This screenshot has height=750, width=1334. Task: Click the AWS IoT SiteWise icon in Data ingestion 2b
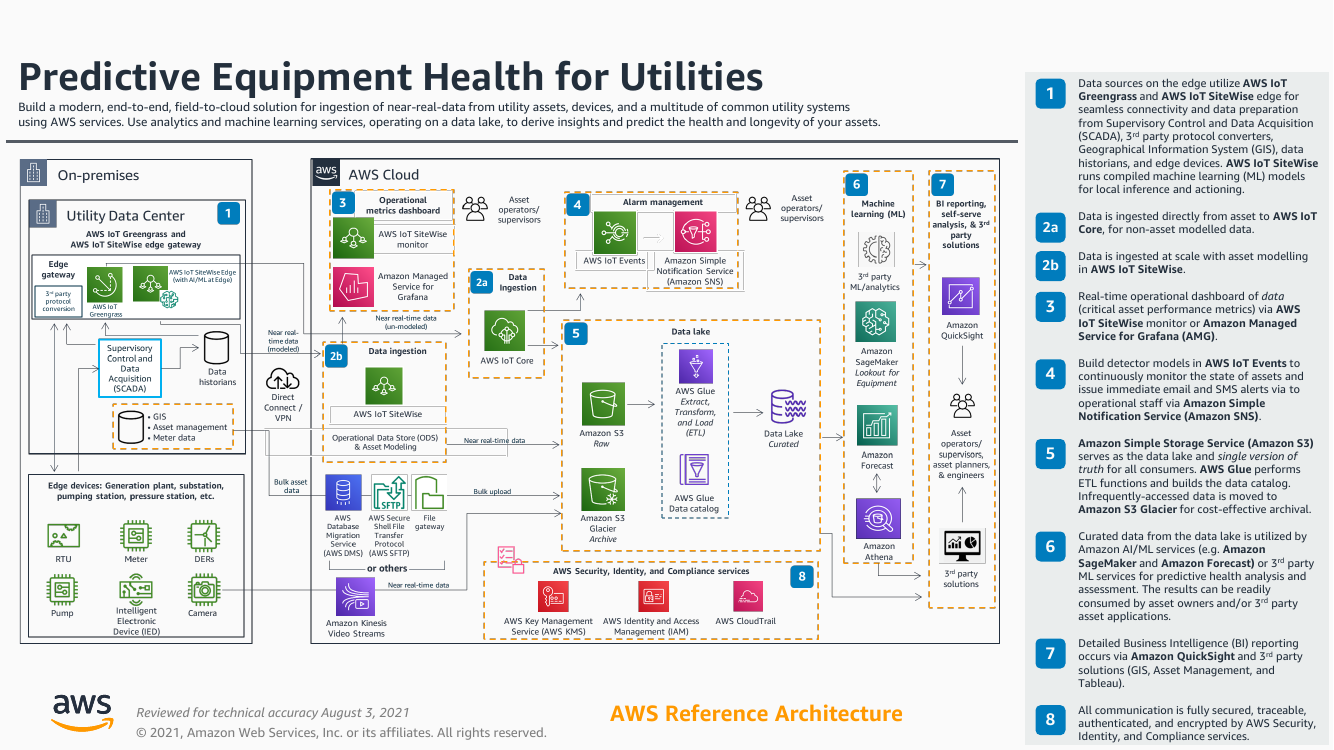[385, 384]
